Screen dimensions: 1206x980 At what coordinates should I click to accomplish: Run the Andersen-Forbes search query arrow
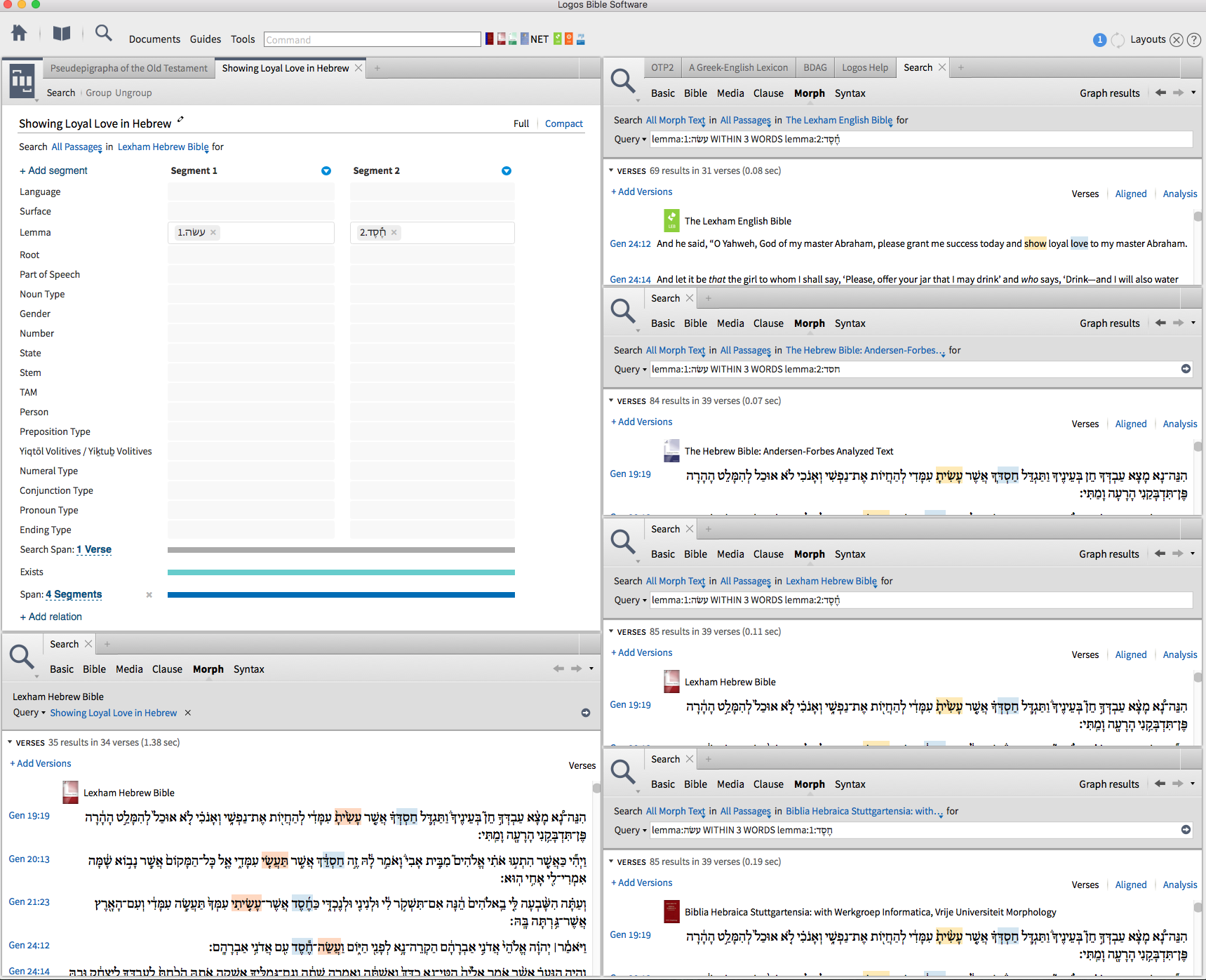1186,369
